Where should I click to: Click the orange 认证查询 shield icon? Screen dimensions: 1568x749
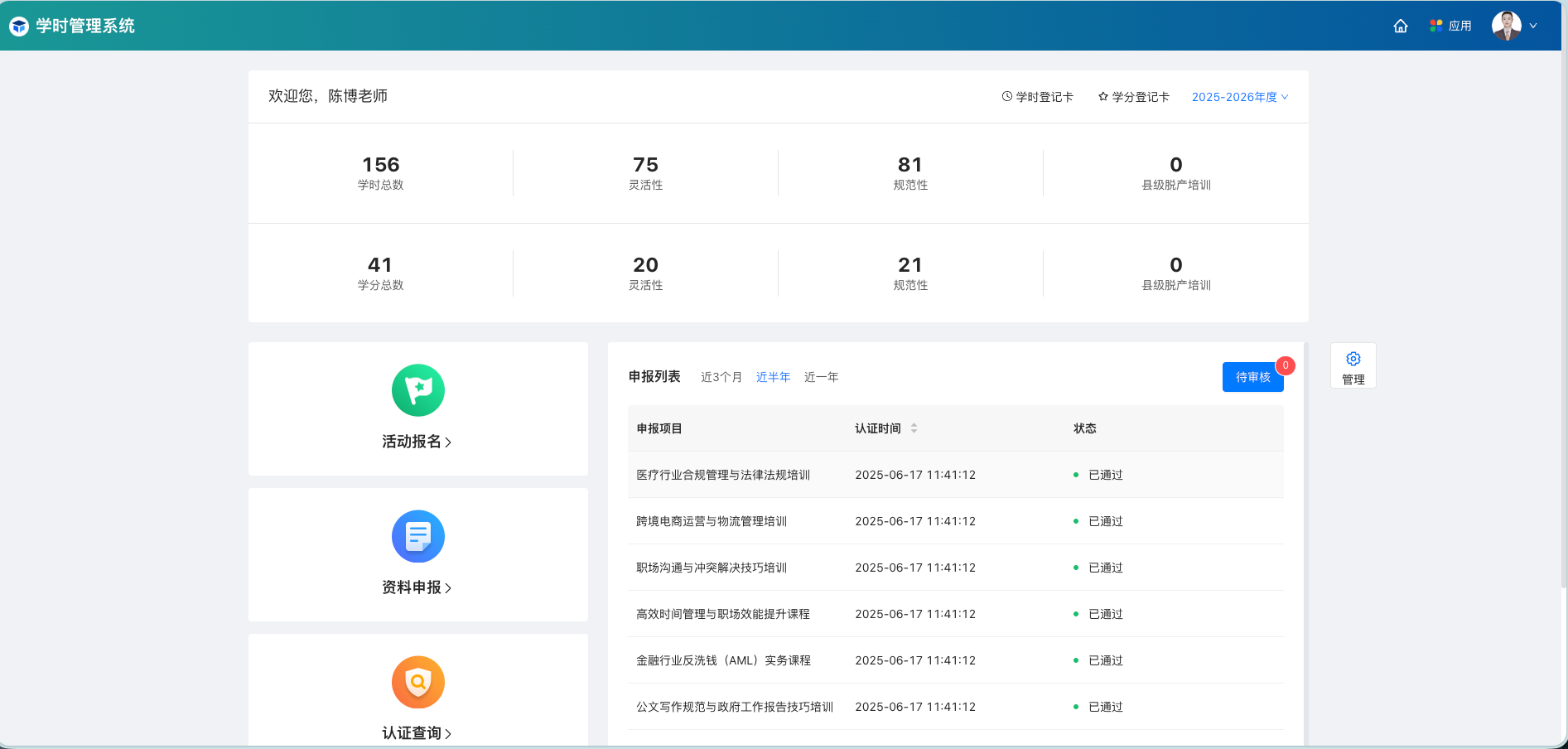(418, 682)
